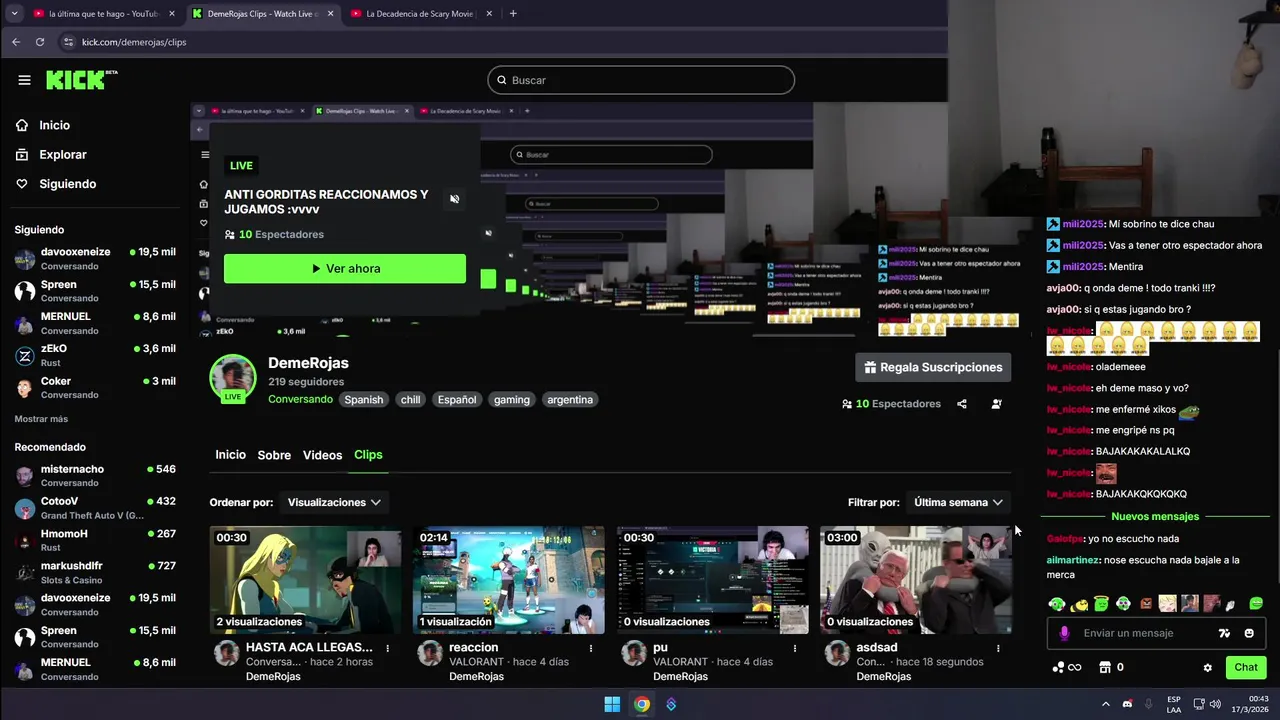Open options menu for reaccion clip
Viewport: 1280px width, 720px height.
(591, 648)
